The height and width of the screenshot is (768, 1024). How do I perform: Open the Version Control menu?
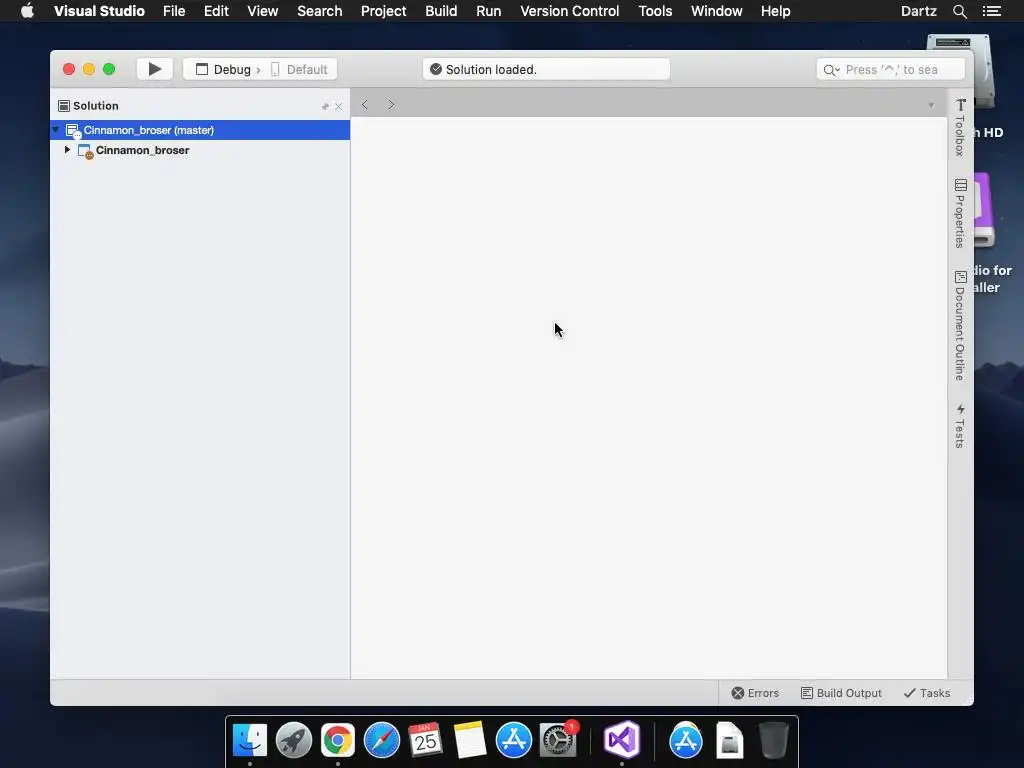[x=569, y=11]
